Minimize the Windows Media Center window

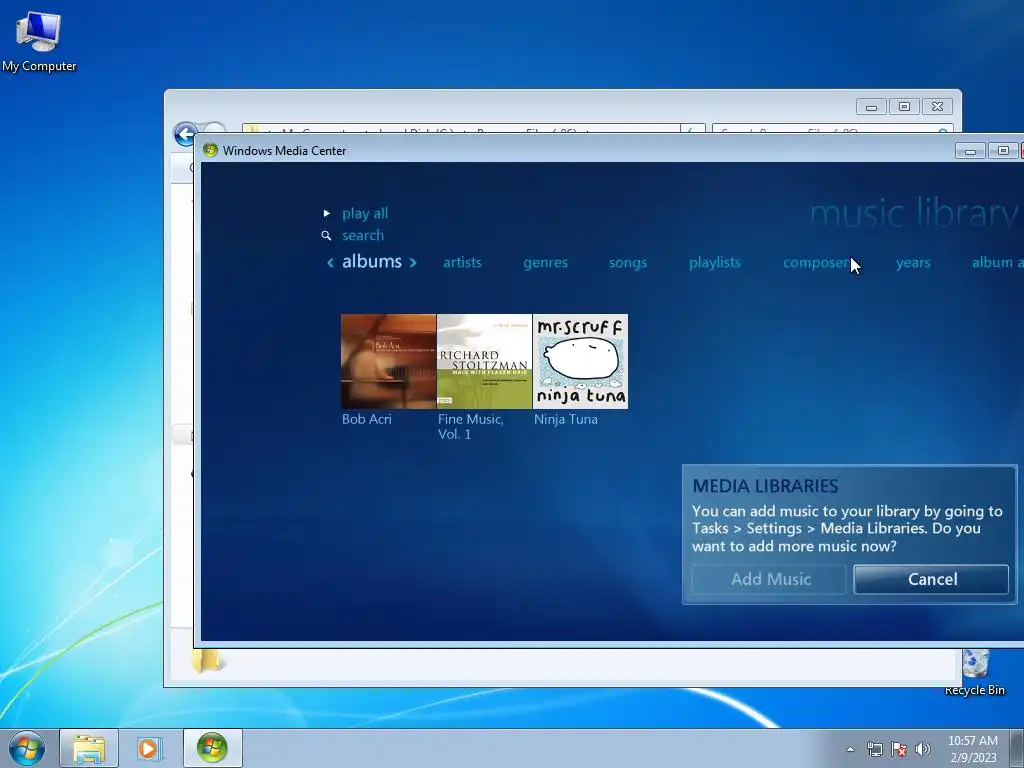[970, 151]
